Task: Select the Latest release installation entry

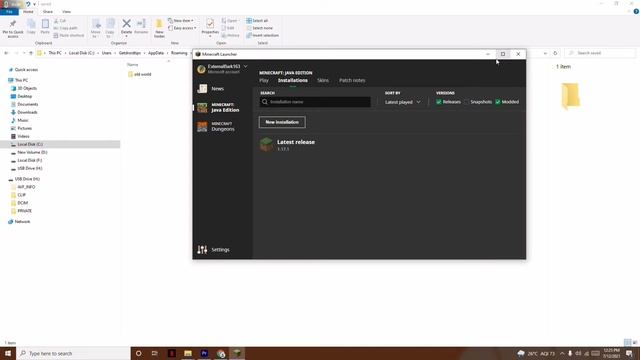Action: pos(390,144)
